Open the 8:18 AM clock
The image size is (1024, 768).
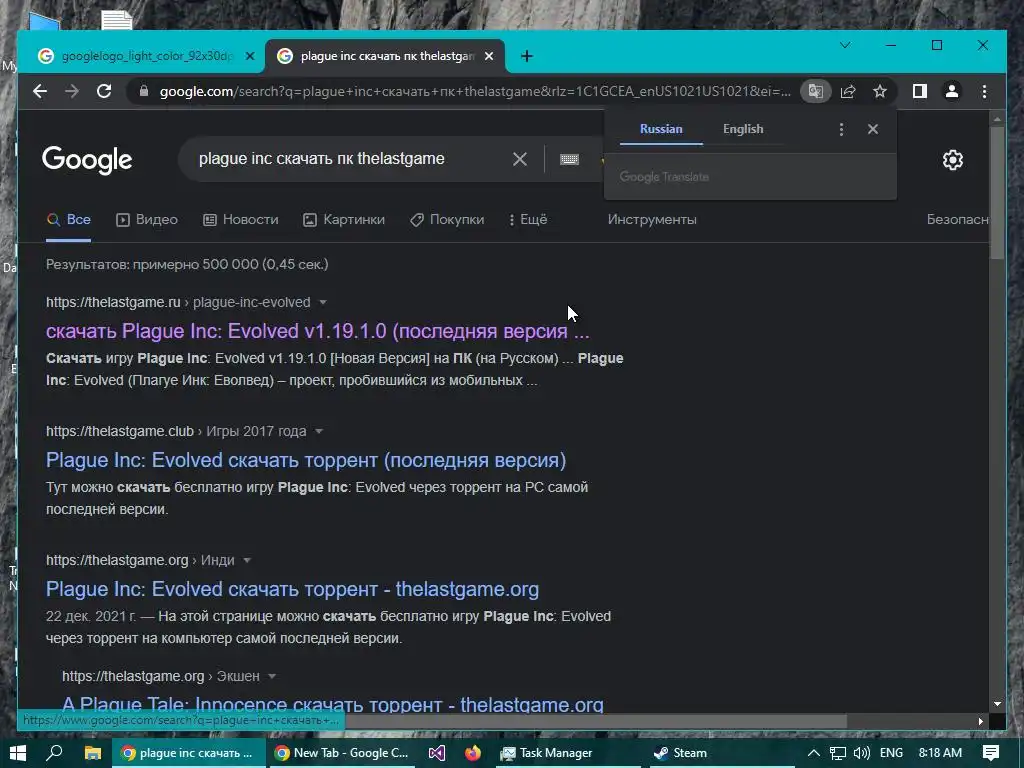(x=940, y=753)
